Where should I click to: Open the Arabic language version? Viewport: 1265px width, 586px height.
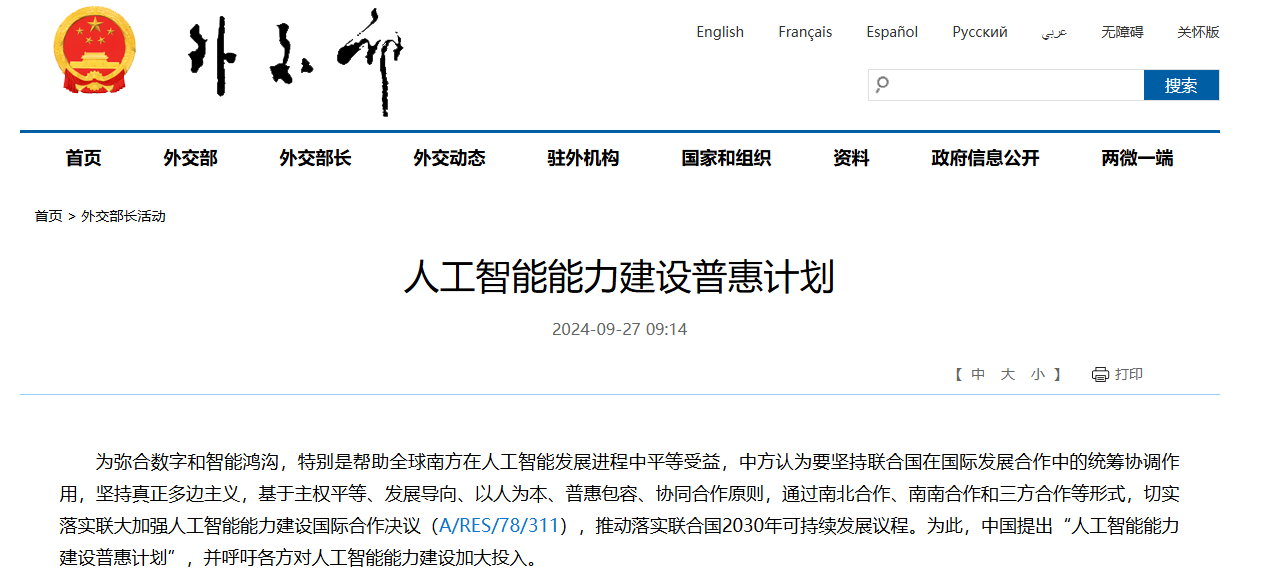click(1054, 32)
